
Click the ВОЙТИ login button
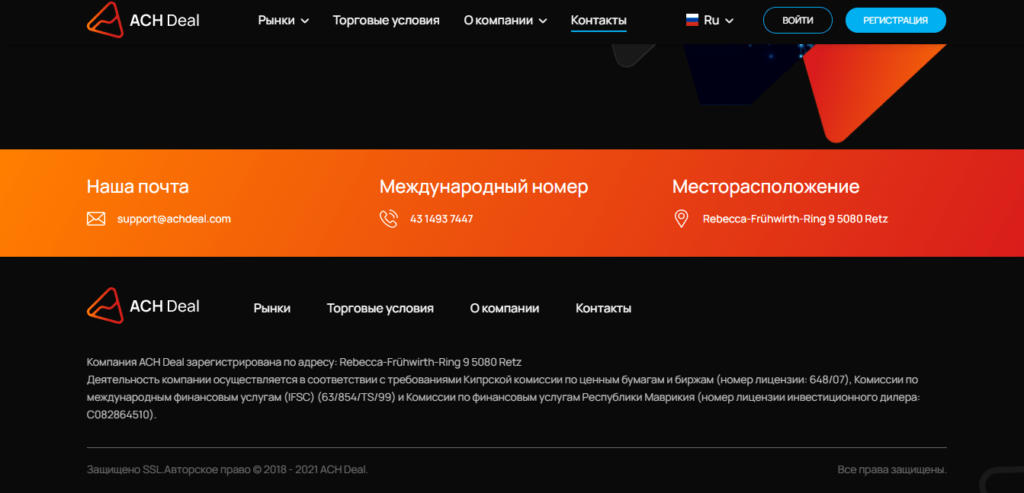pos(798,20)
